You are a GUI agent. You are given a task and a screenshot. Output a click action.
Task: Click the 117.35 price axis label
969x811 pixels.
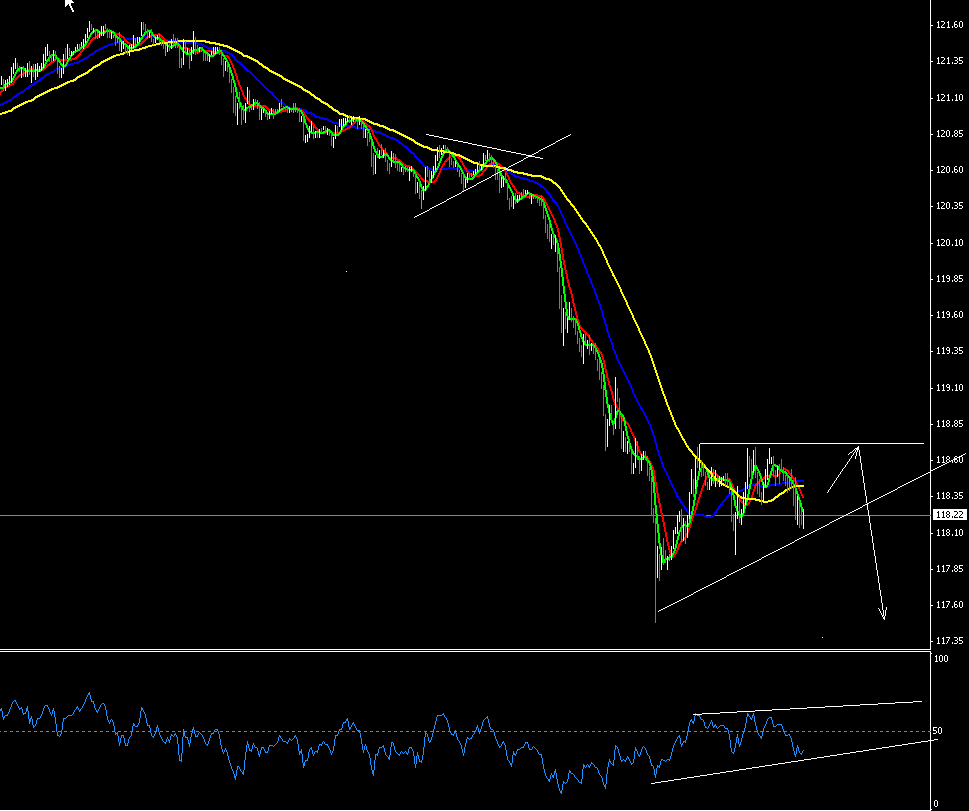tap(950, 641)
